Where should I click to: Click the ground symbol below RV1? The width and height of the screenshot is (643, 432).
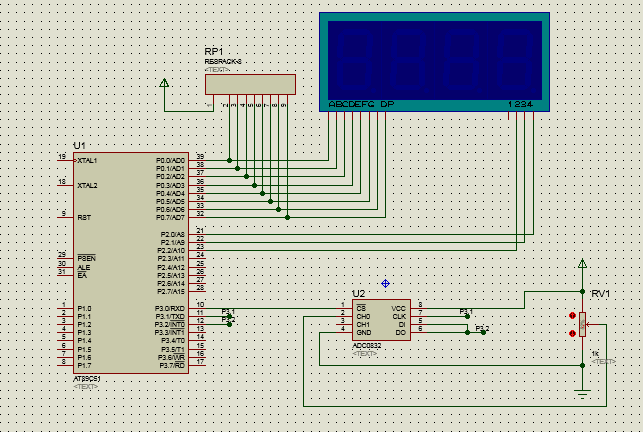[x=582, y=394]
